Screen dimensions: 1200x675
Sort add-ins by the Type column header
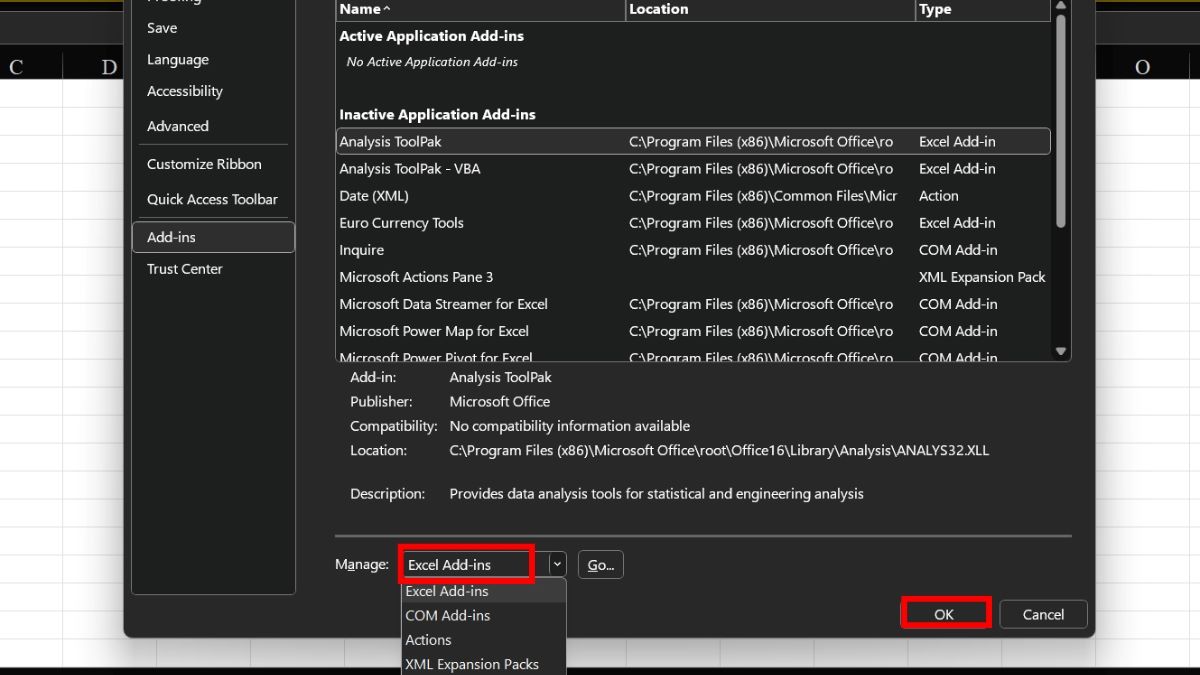(x=982, y=9)
